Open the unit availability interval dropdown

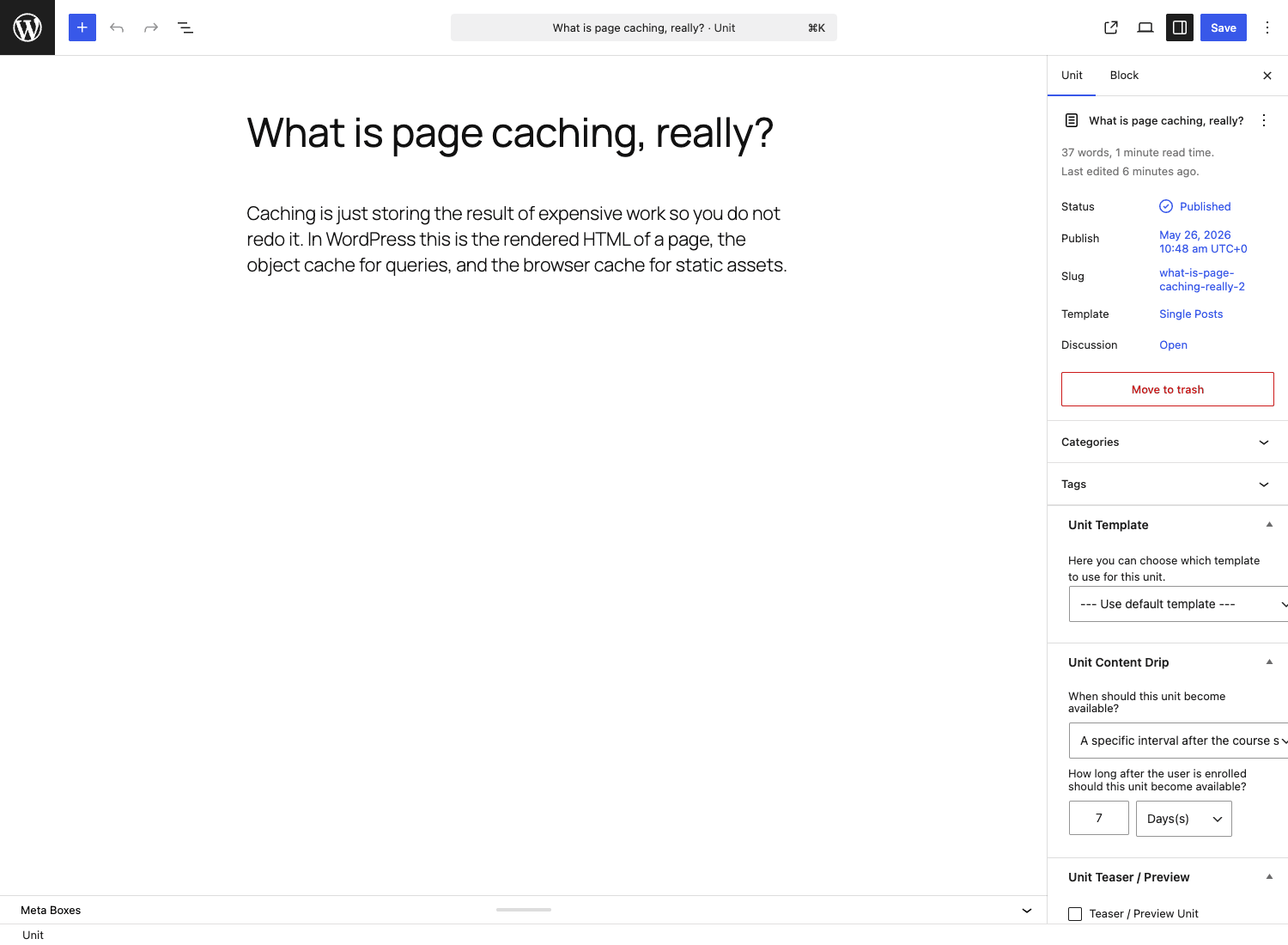(x=1178, y=741)
